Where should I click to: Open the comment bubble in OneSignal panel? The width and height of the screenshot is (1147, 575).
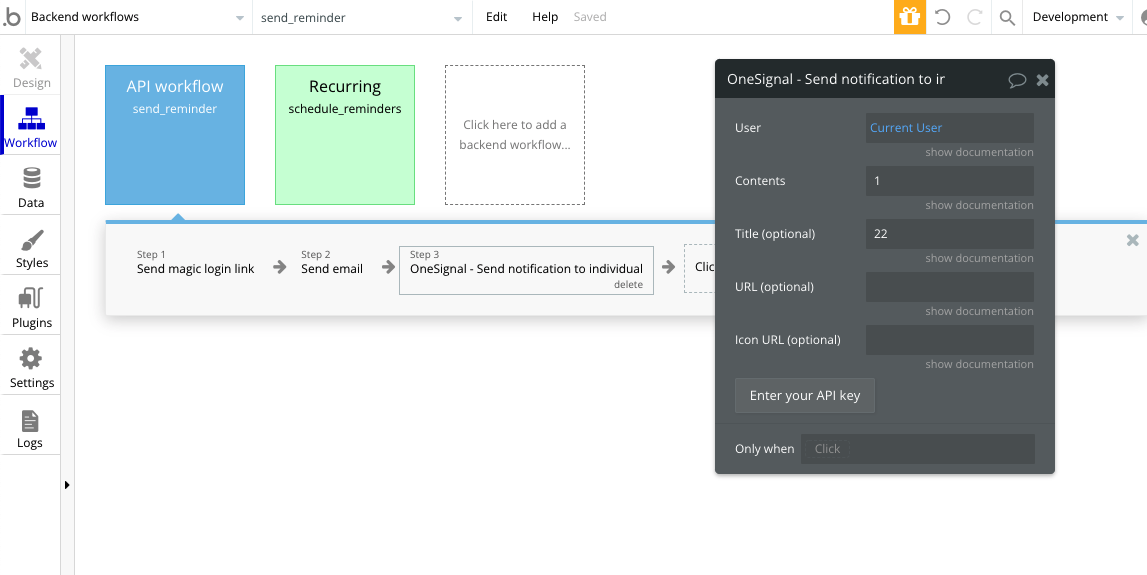click(1017, 80)
